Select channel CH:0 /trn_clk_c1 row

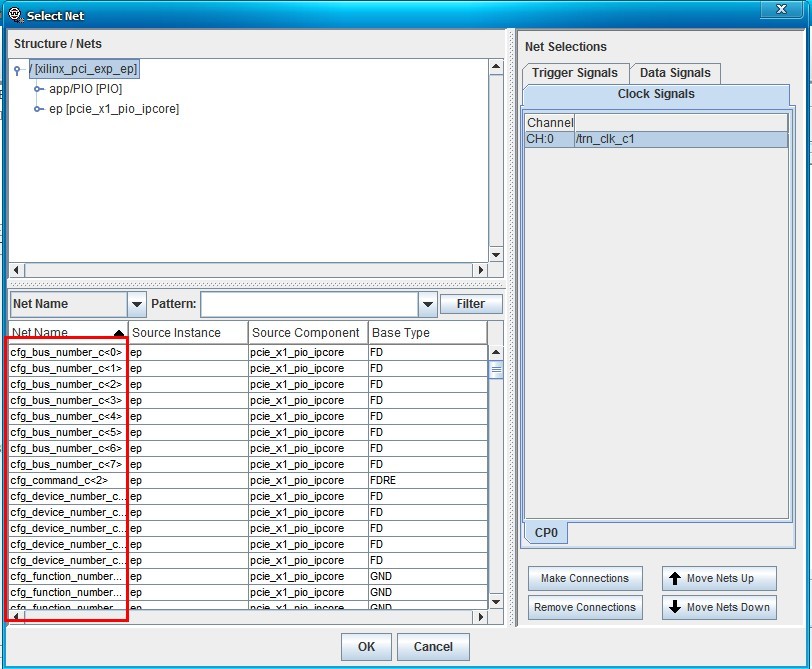[656, 139]
